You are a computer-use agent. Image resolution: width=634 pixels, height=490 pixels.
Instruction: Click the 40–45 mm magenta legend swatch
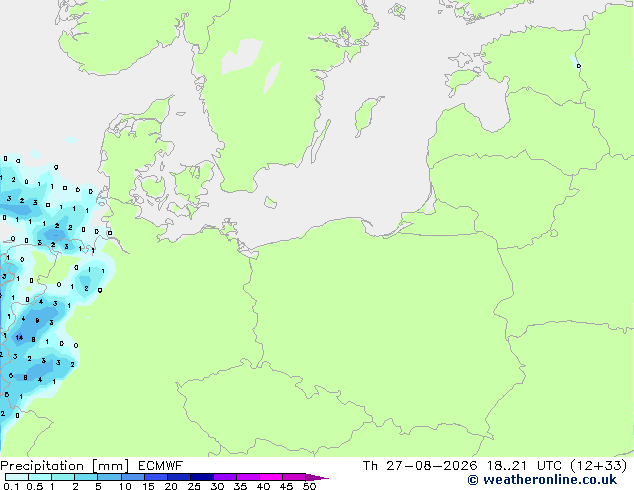271,477
